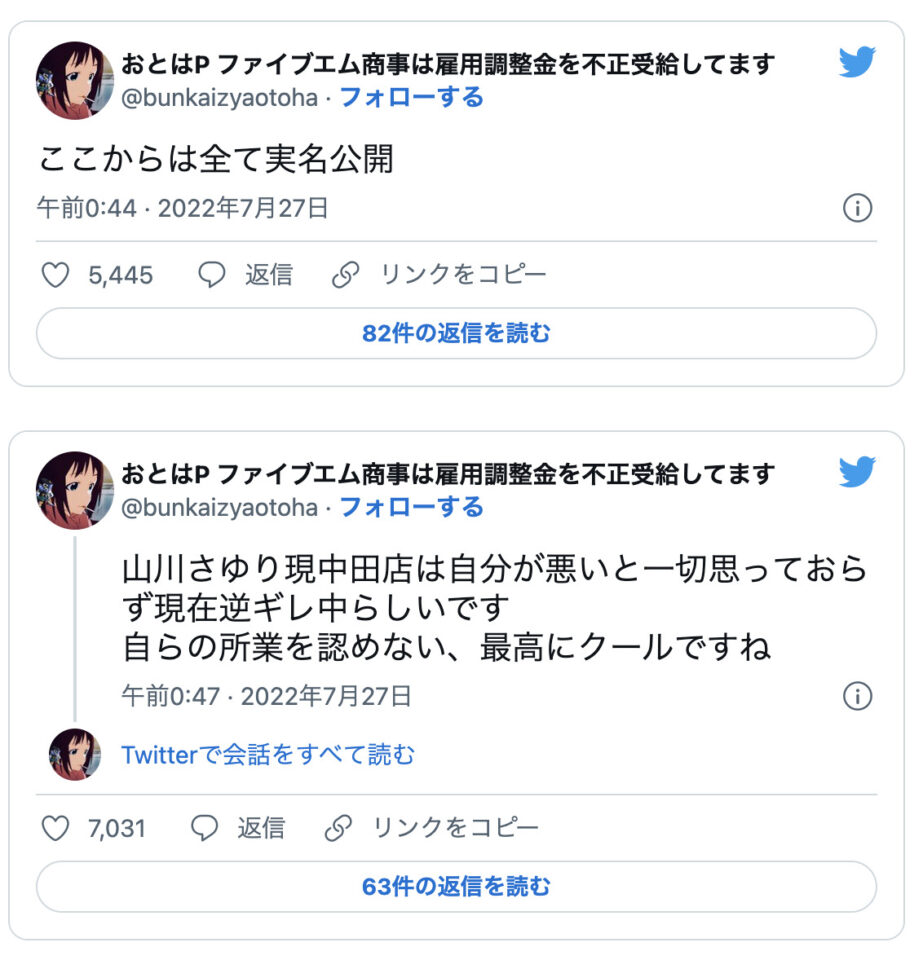Click the second tweet's large profile avatar
Screen dimensions: 923x960
pos(75,490)
